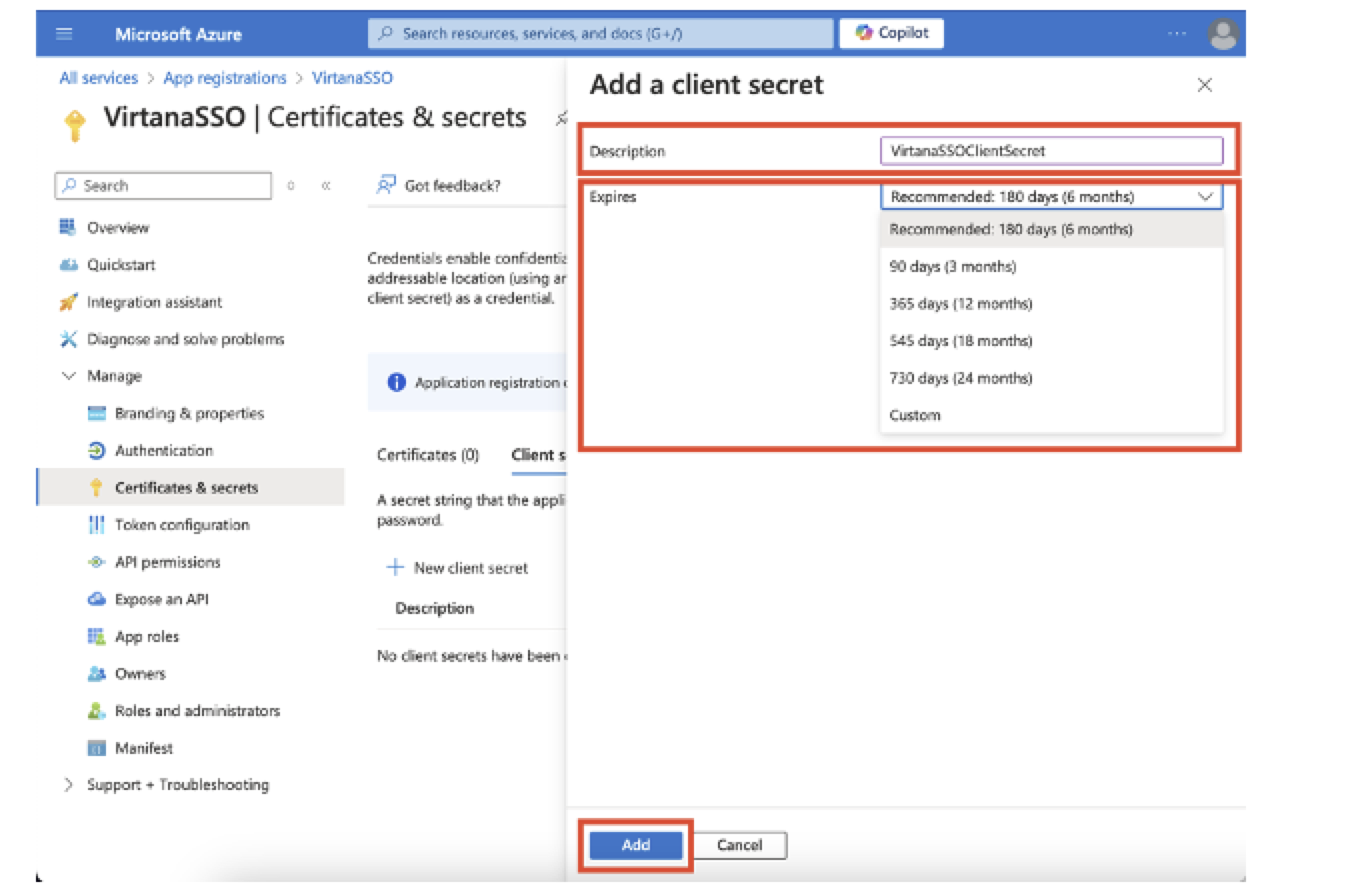Click the Description column header

[x=435, y=608]
